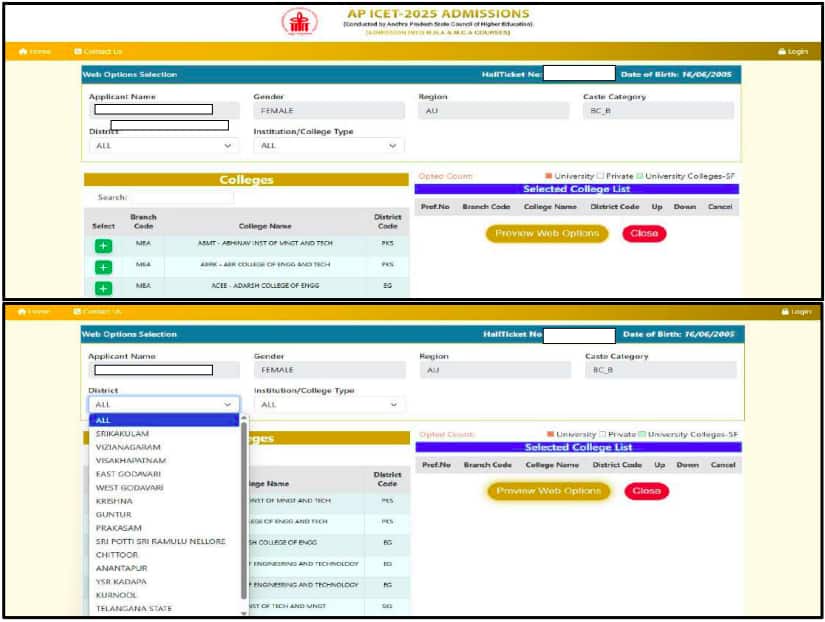Click 'Web Options Selection' title in lower screenshot
The height and width of the screenshot is (622, 825).
tap(129, 334)
